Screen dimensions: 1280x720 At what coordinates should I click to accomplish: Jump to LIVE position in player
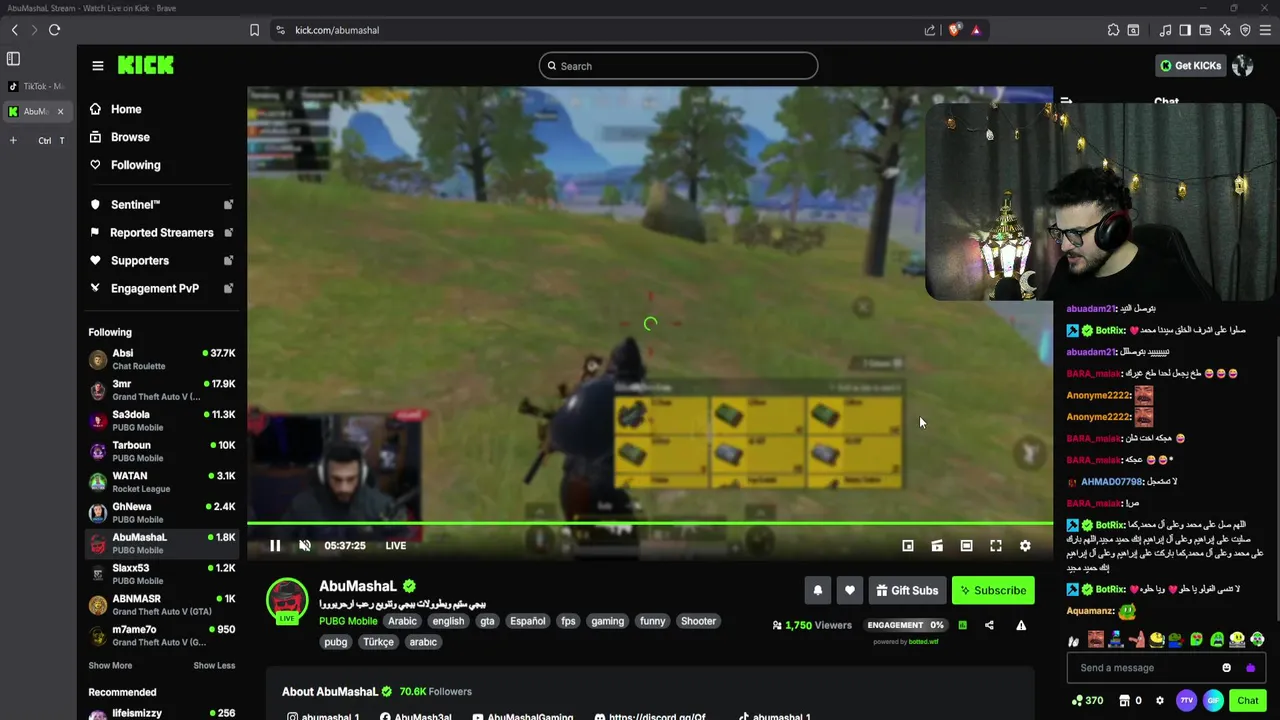coord(396,546)
